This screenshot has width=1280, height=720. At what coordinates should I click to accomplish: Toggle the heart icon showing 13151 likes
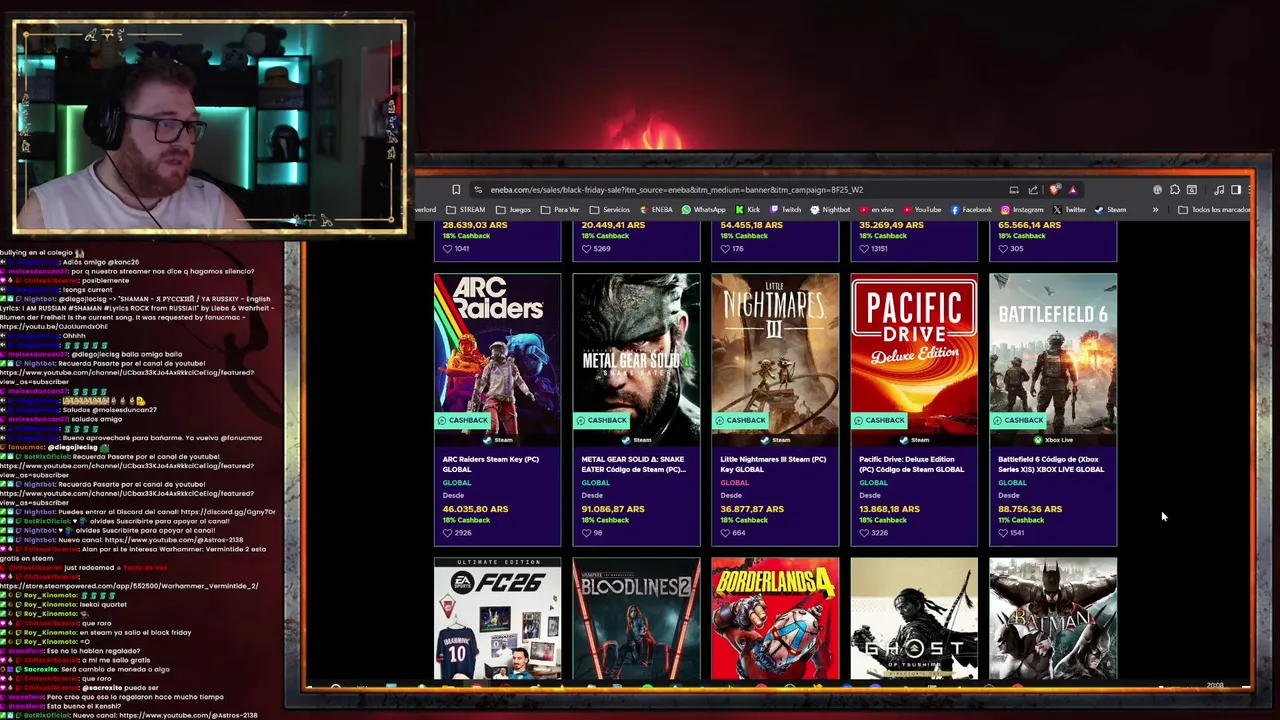click(864, 249)
